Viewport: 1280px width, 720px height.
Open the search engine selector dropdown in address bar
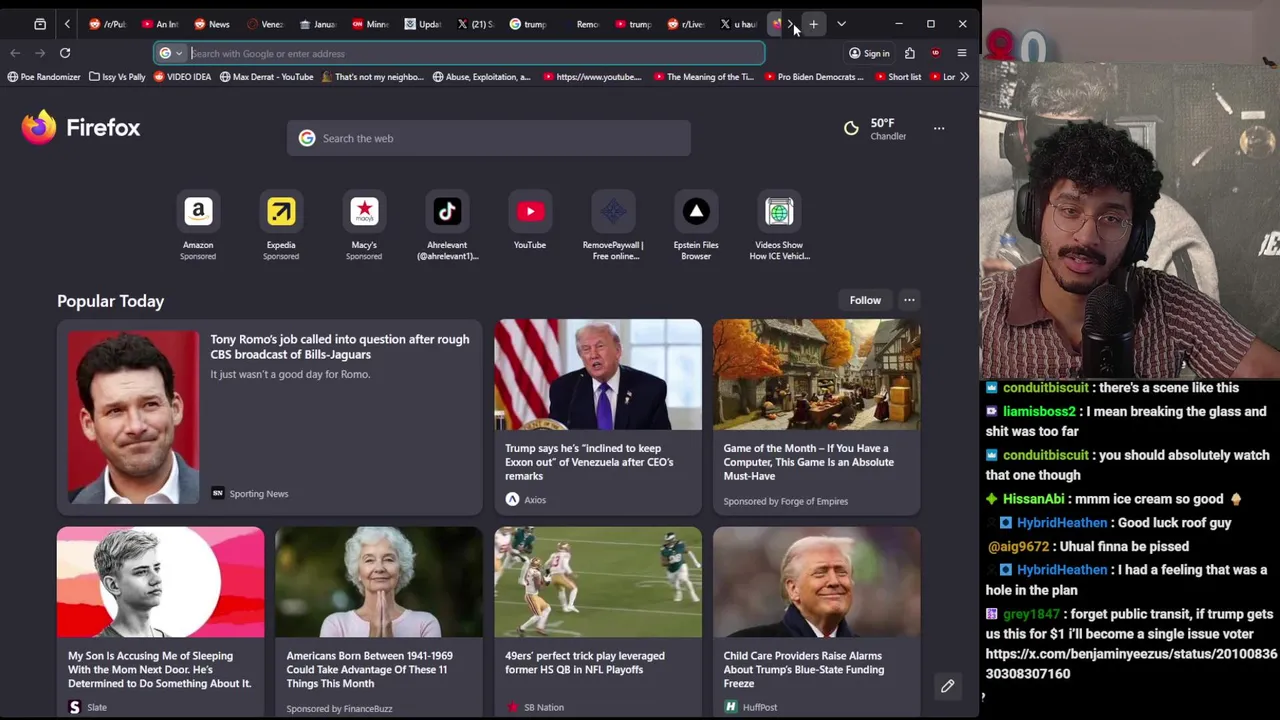[x=171, y=53]
